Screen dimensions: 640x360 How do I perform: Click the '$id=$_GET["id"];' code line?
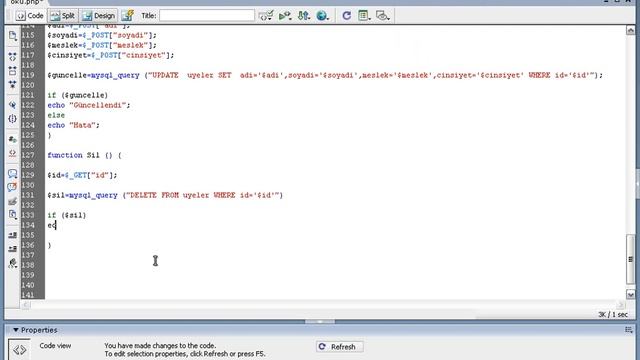coord(82,175)
